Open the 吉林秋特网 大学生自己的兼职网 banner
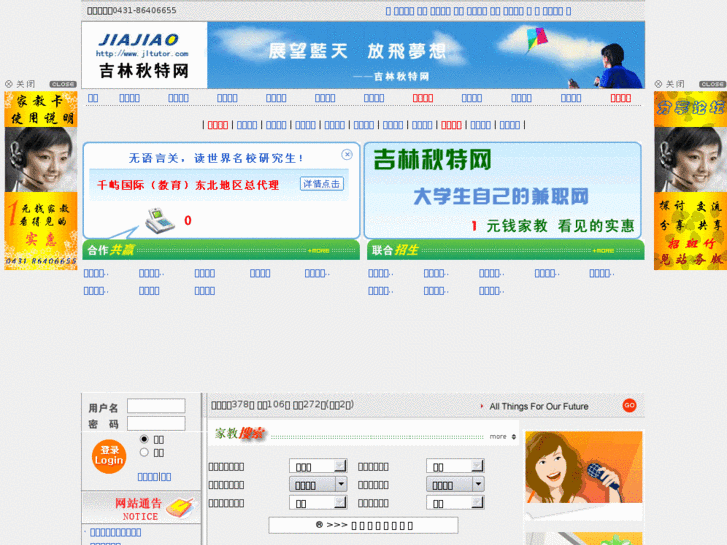The image size is (727, 545). pos(503,190)
